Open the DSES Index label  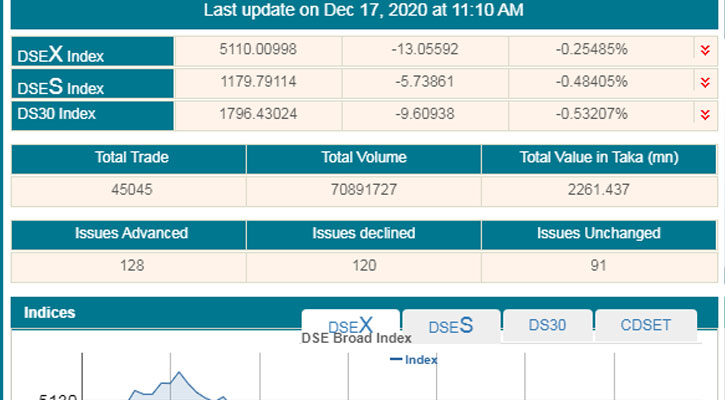pos(61,87)
